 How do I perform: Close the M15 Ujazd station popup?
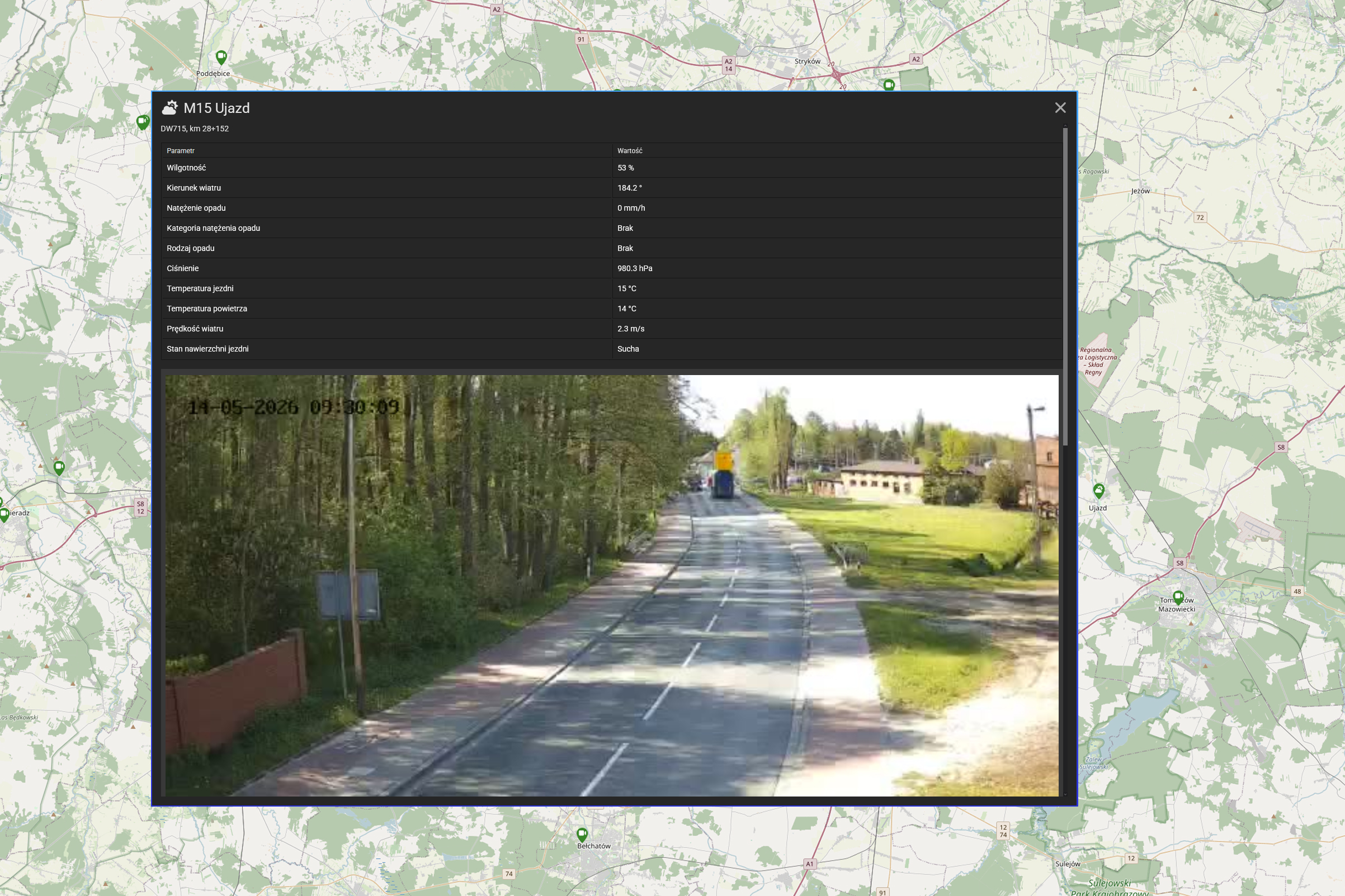click(1060, 108)
